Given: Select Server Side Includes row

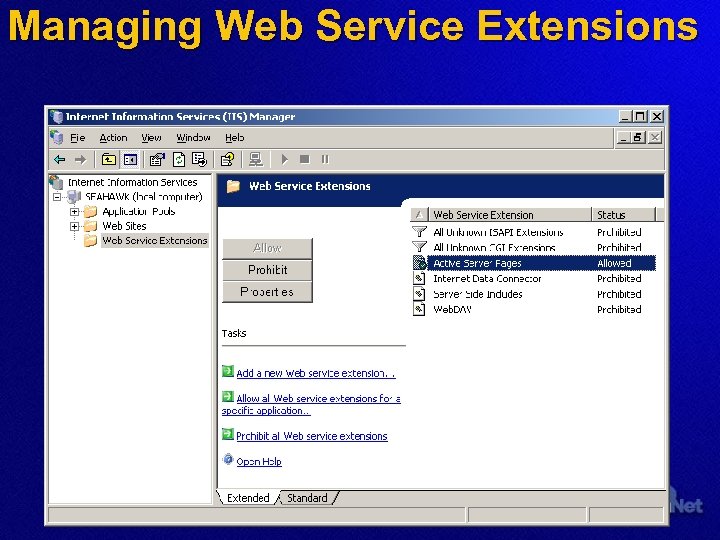Looking at the screenshot, I should pos(534,294).
